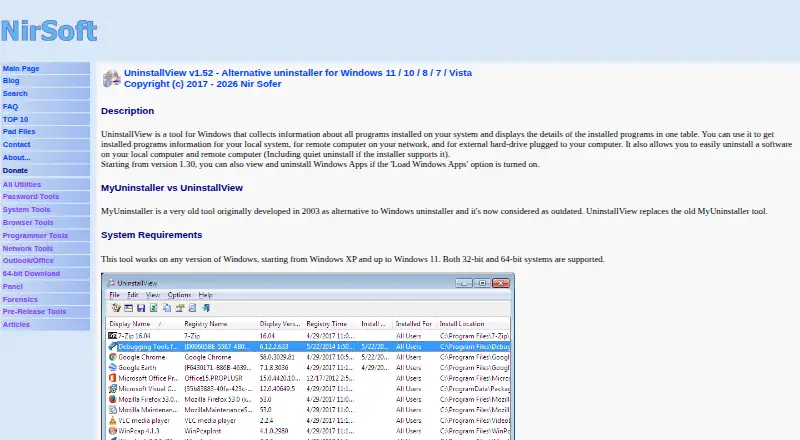Open the Pre-Release Tools page

(34, 311)
